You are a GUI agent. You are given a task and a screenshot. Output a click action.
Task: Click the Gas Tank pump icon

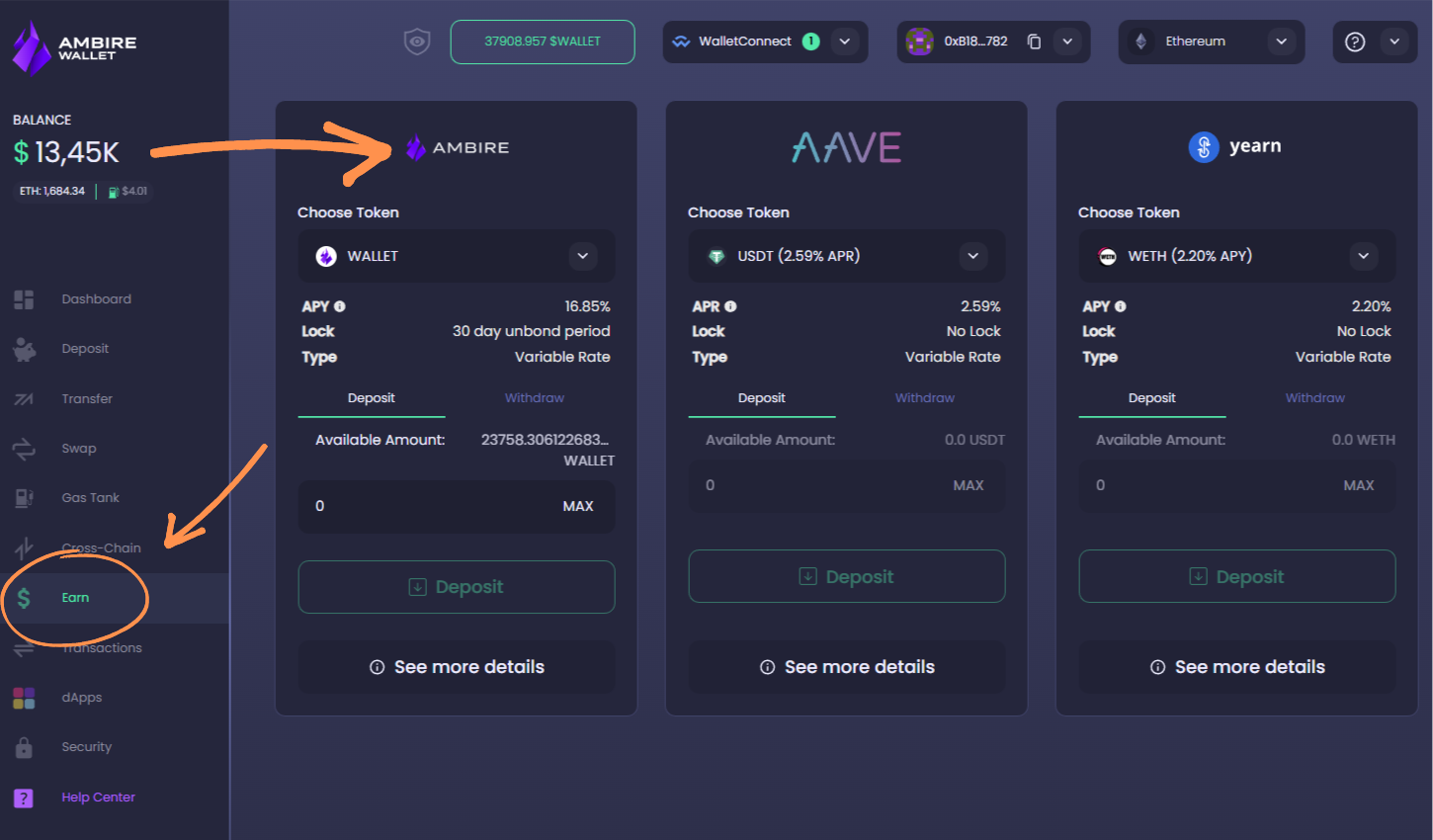point(24,498)
